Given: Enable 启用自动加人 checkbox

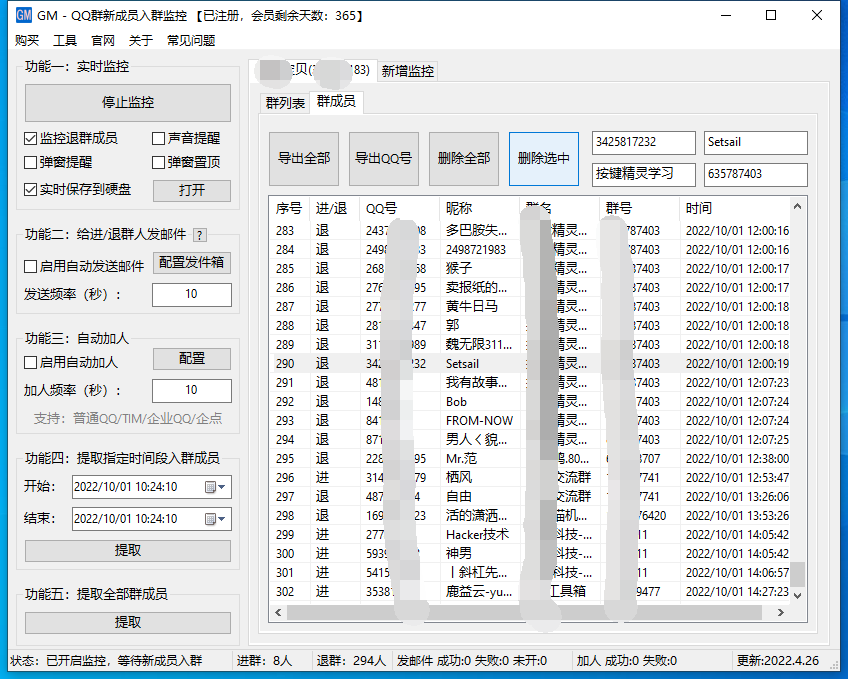Looking at the screenshot, I should pos(30,362).
